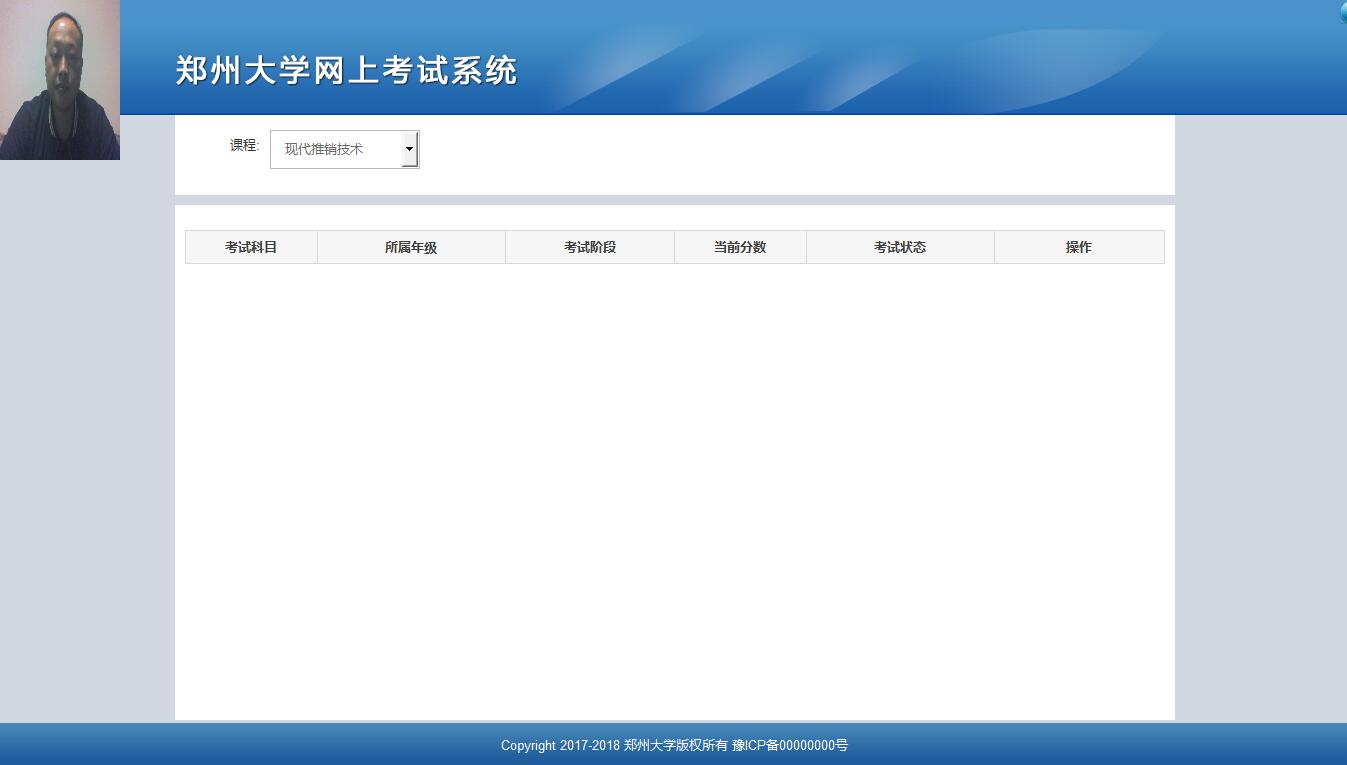This screenshot has height=765, width=1347.
Task: Click the 豫ICP备00000000号 footer text
Action: coord(790,745)
